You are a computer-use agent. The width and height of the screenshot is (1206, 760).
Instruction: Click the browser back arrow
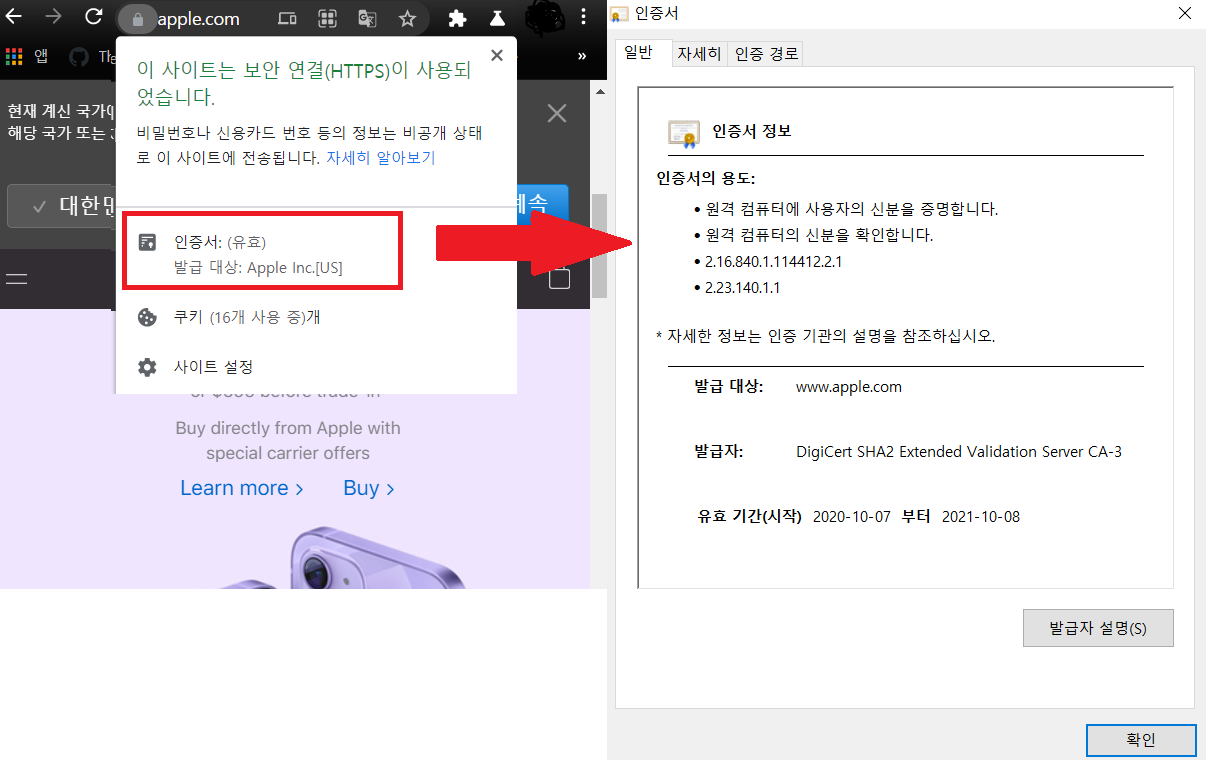tap(15, 17)
